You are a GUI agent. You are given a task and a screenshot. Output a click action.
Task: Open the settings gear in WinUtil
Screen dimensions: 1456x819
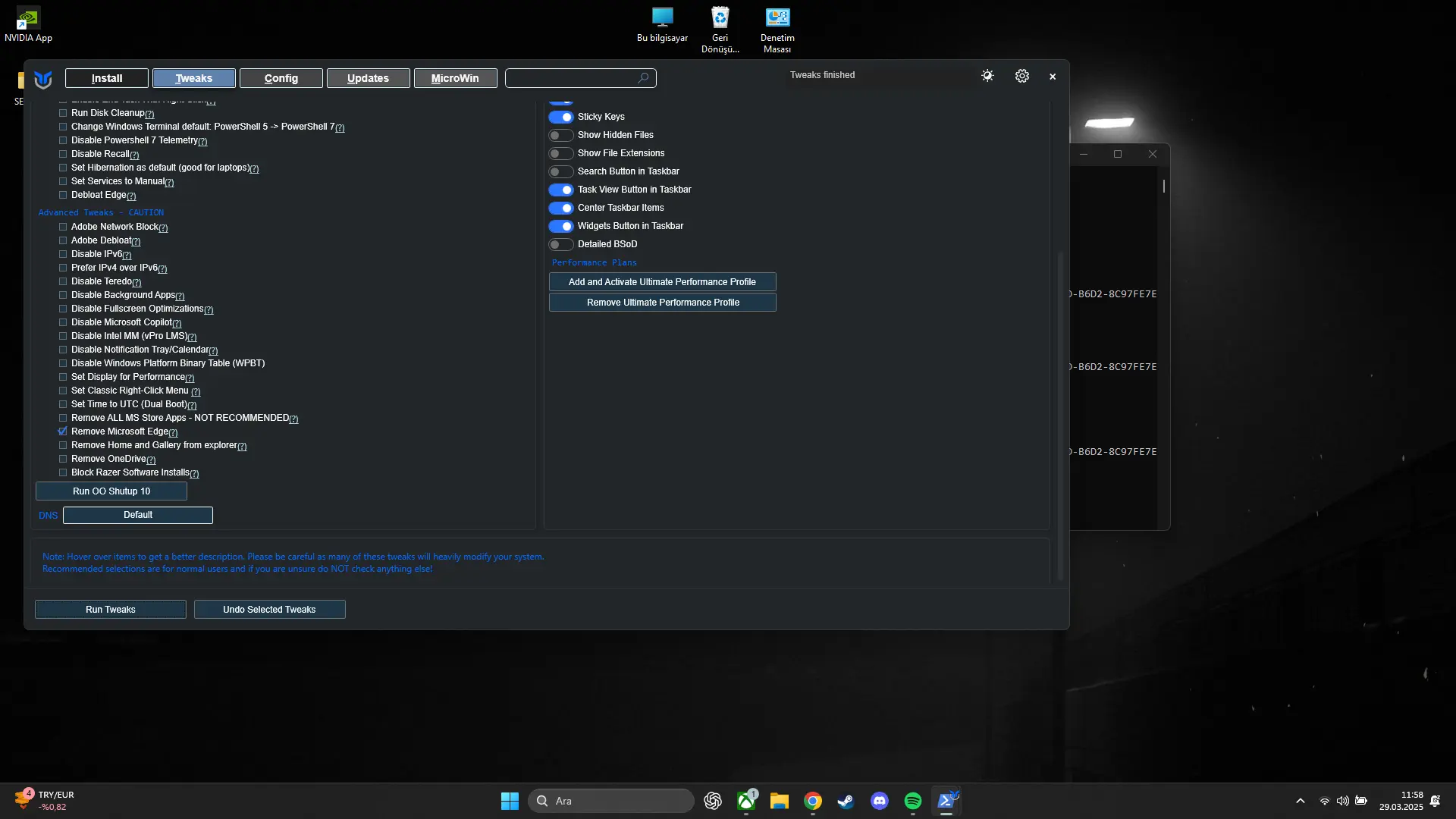coord(1022,76)
